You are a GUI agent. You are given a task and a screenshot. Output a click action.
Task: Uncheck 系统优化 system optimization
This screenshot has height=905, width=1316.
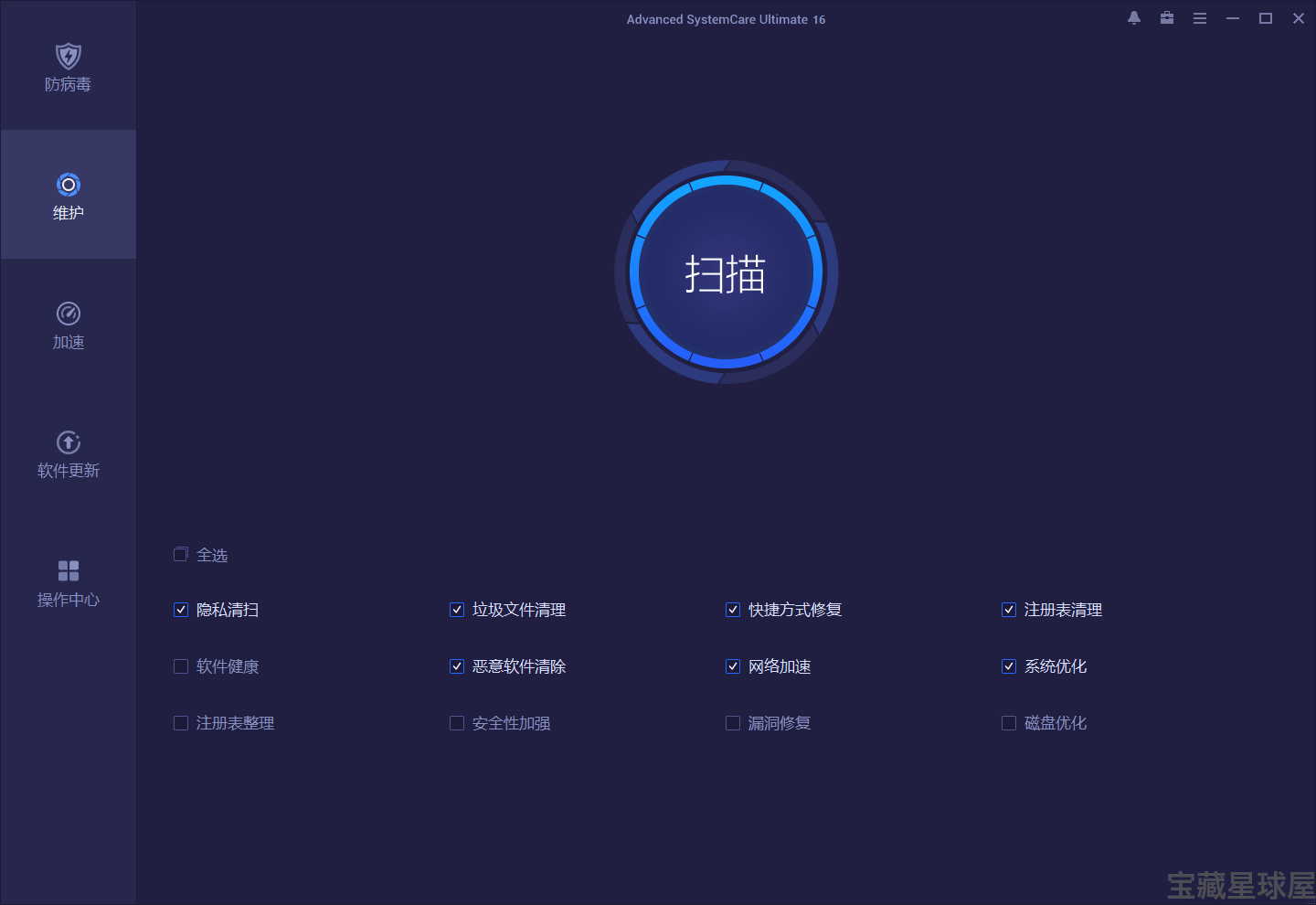1009,666
